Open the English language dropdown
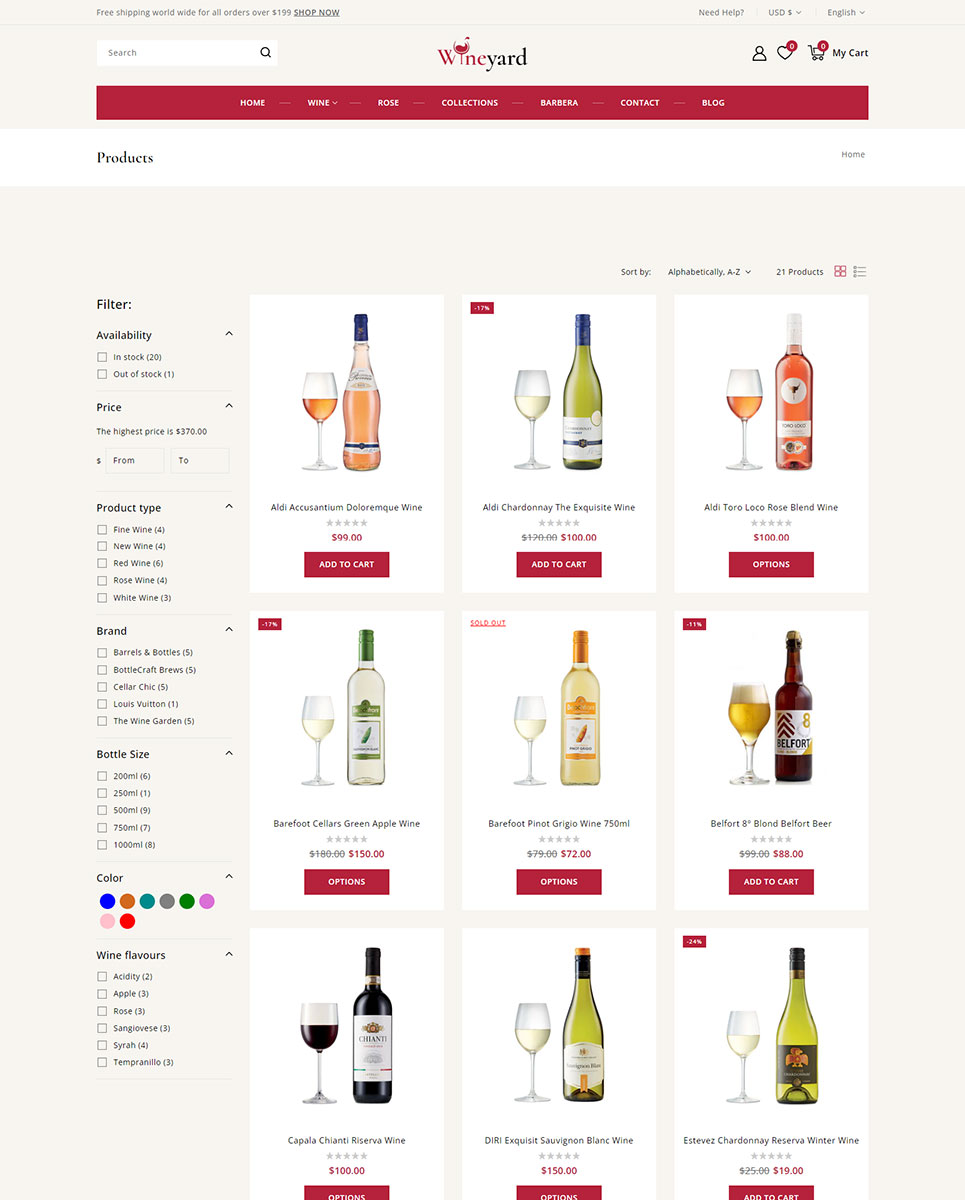The image size is (965, 1200). (x=846, y=12)
